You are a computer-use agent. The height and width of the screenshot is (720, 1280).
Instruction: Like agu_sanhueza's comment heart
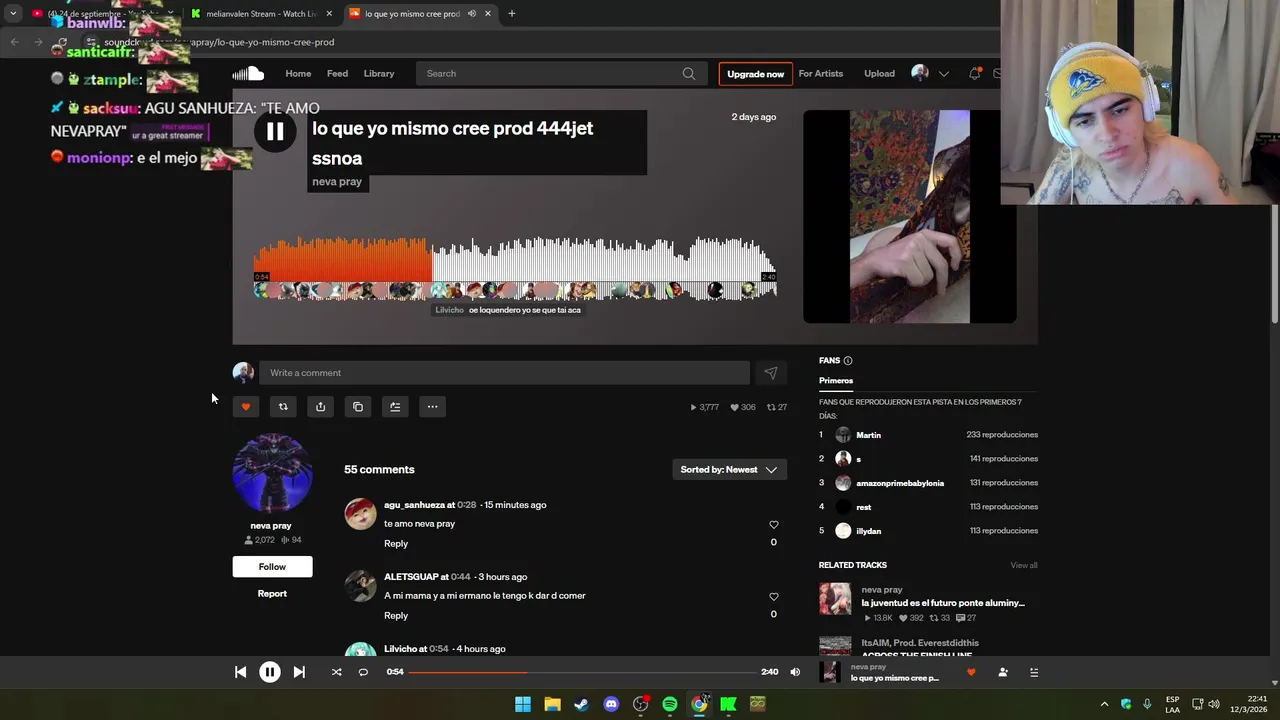[773, 525]
